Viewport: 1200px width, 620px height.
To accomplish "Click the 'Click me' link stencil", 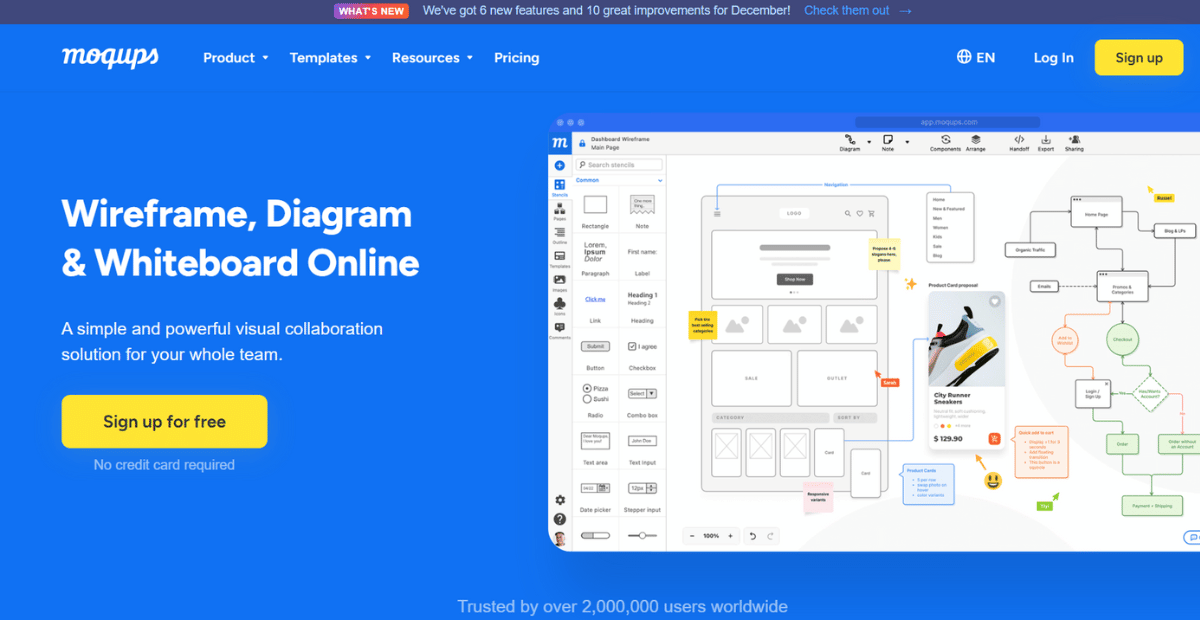I will [x=595, y=299].
